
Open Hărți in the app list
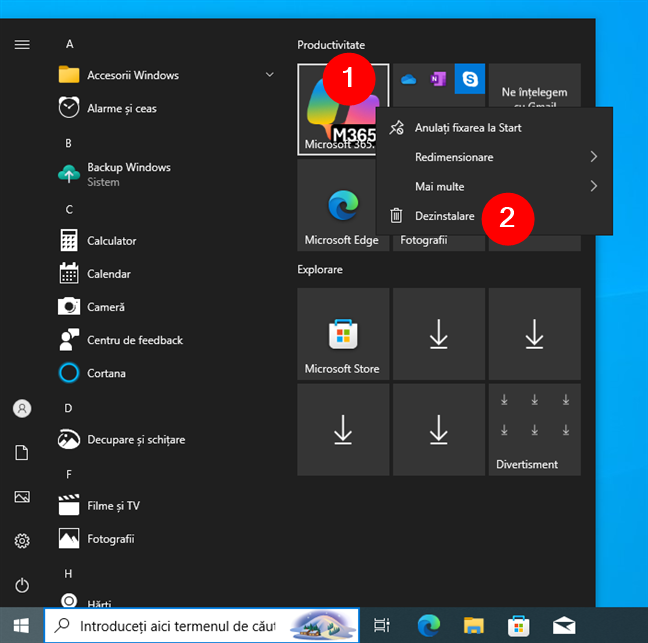click(x=165, y=601)
